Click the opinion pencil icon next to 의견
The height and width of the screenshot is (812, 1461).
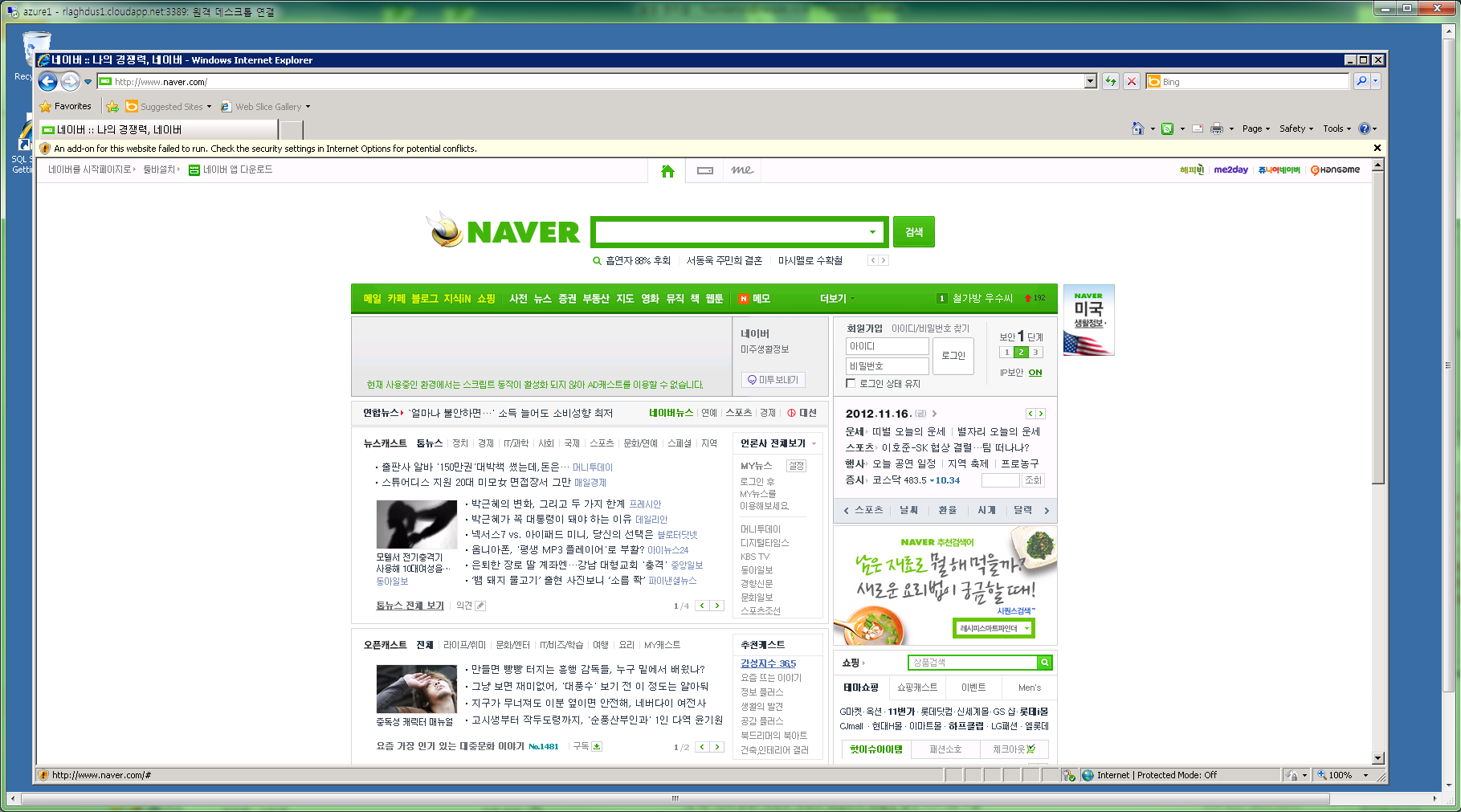(x=480, y=606)
